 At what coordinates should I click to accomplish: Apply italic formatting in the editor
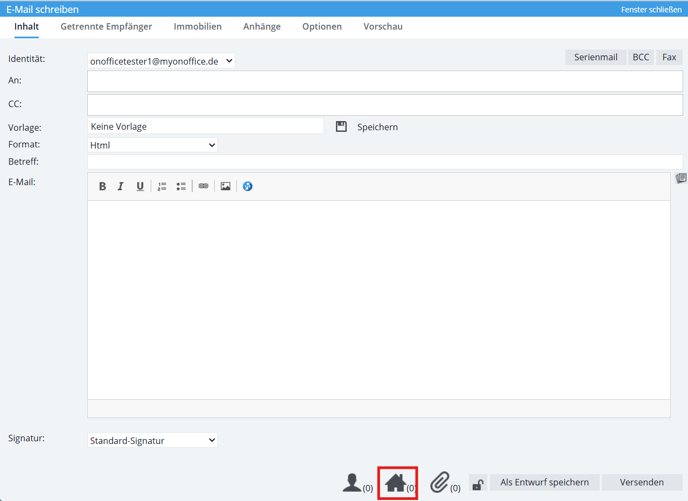(x=121, y=186)
